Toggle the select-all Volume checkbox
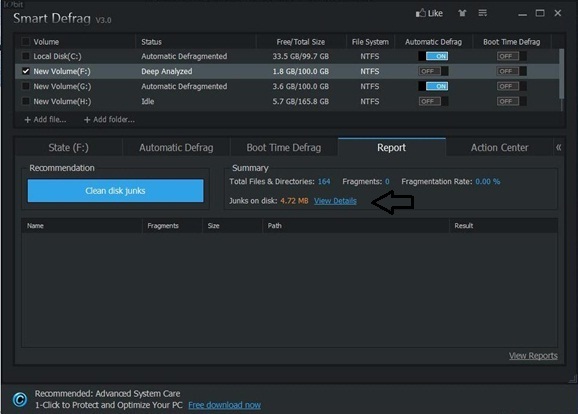Image resolution: width=578 pixels, height=414 pixels. click(25, 42)
